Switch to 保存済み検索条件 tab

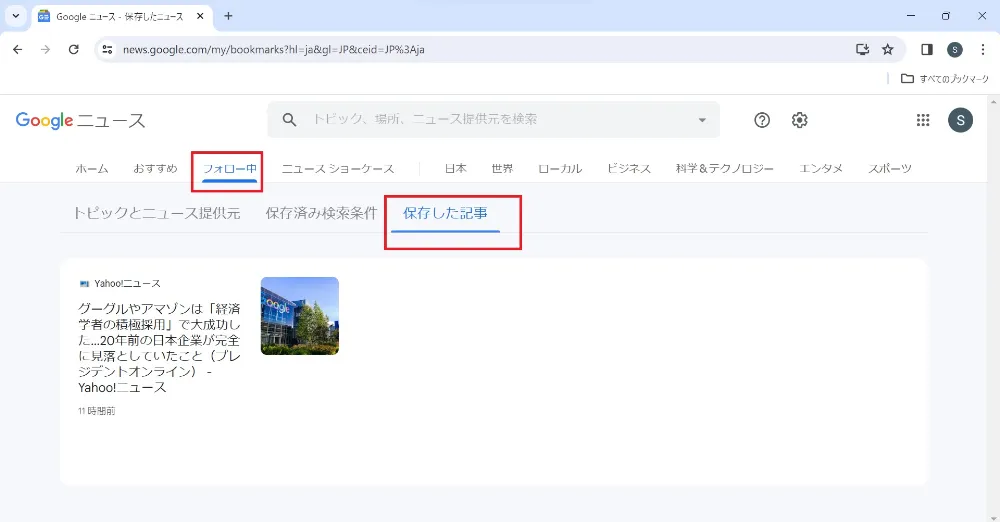click(x=321, y=213)
